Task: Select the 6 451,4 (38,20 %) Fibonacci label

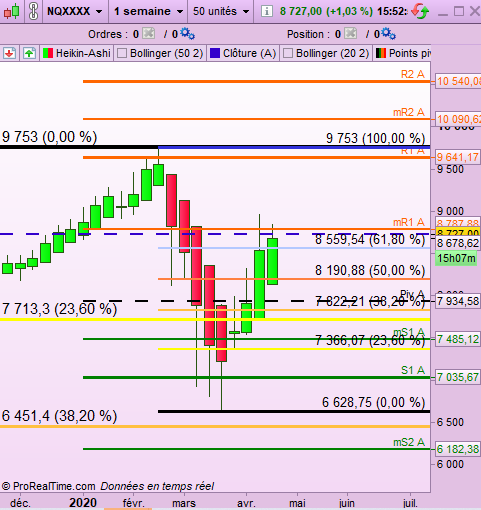Action: [59, 416]
